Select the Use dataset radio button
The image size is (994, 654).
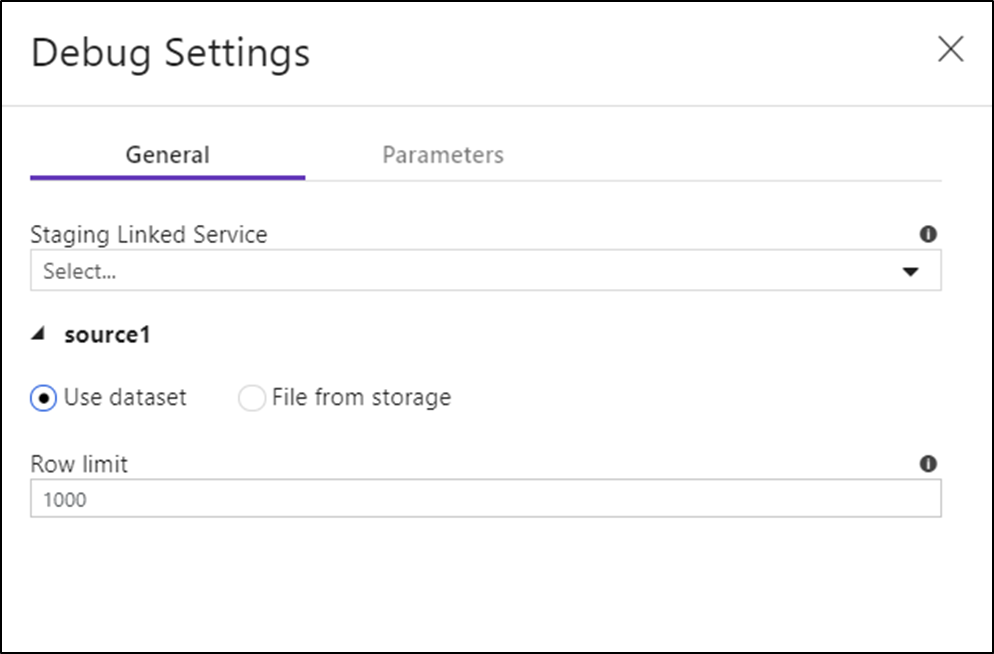[x=44, y=398]
